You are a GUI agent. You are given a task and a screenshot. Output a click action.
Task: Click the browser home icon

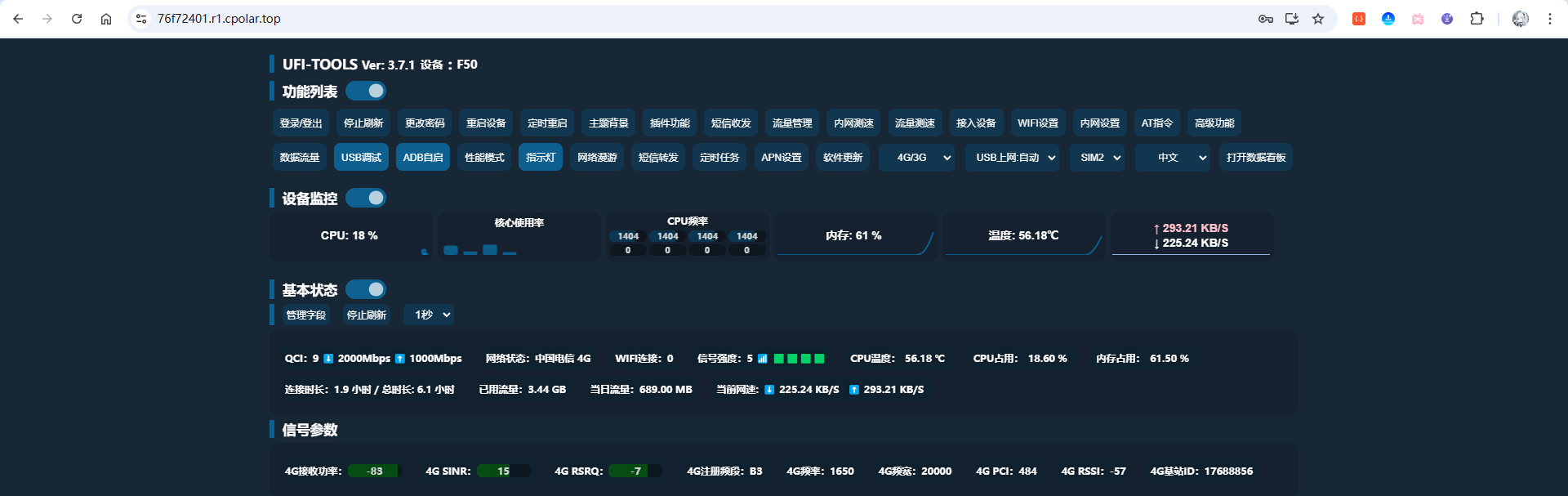tap(106, 19)
